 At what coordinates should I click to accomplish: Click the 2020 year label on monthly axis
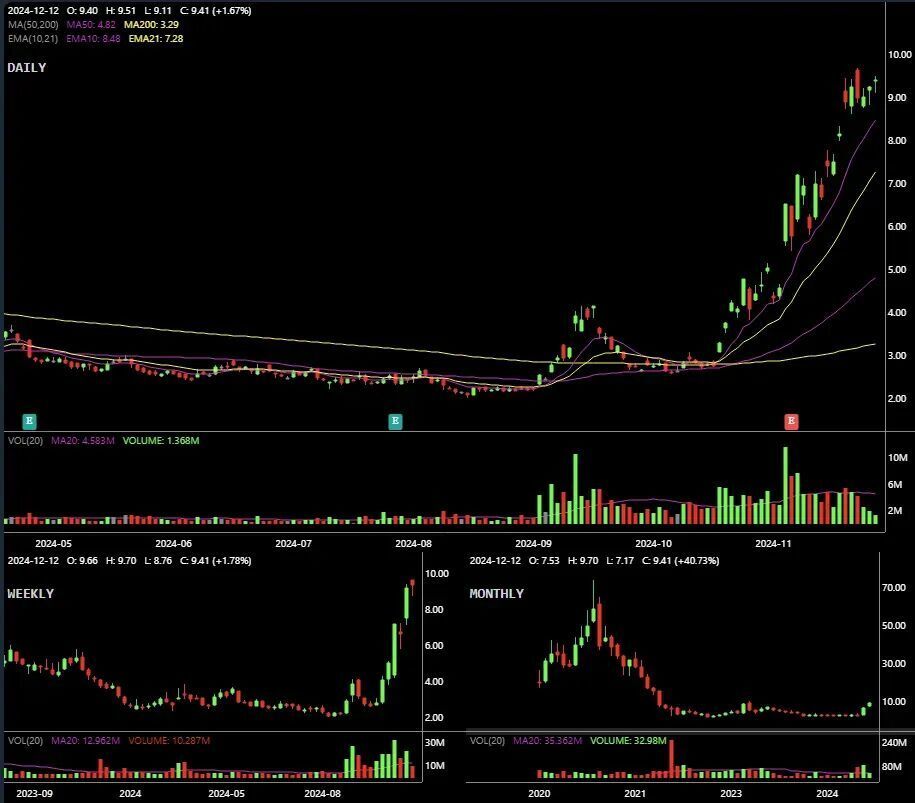pos(539,794)
